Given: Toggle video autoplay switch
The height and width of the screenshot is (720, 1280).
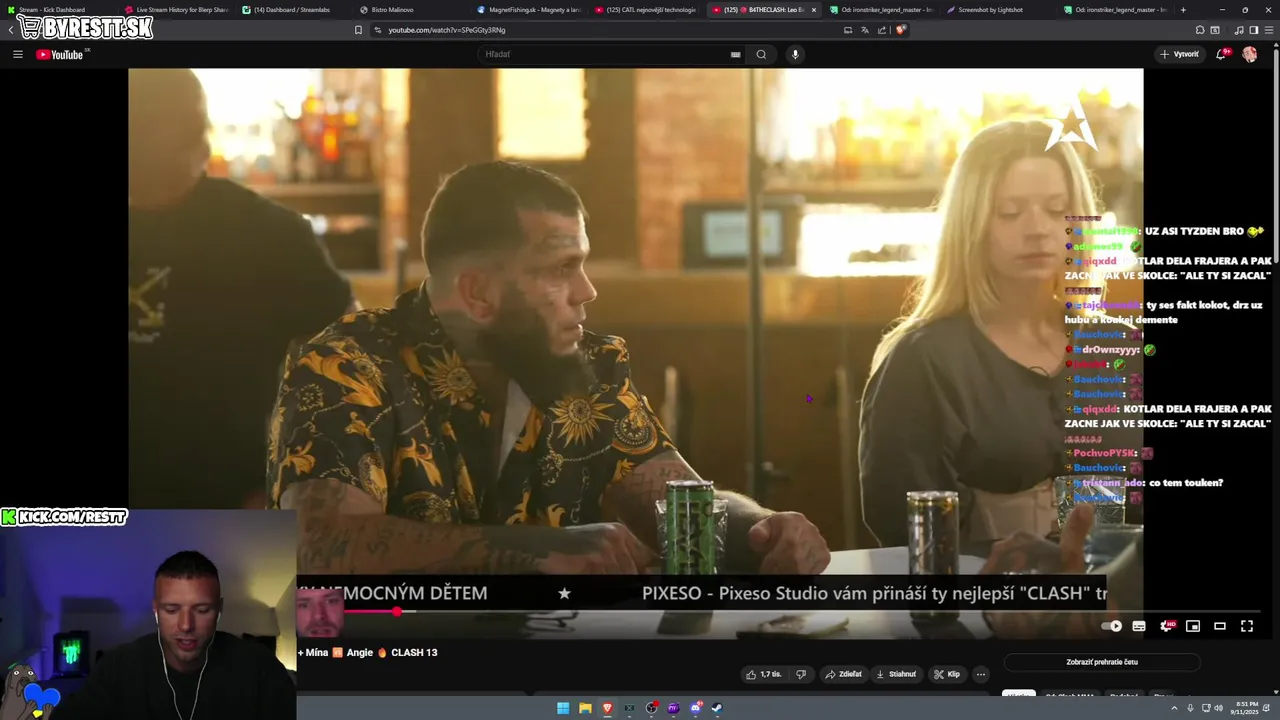Looking at the screenshot, I should pos(1111,626).
